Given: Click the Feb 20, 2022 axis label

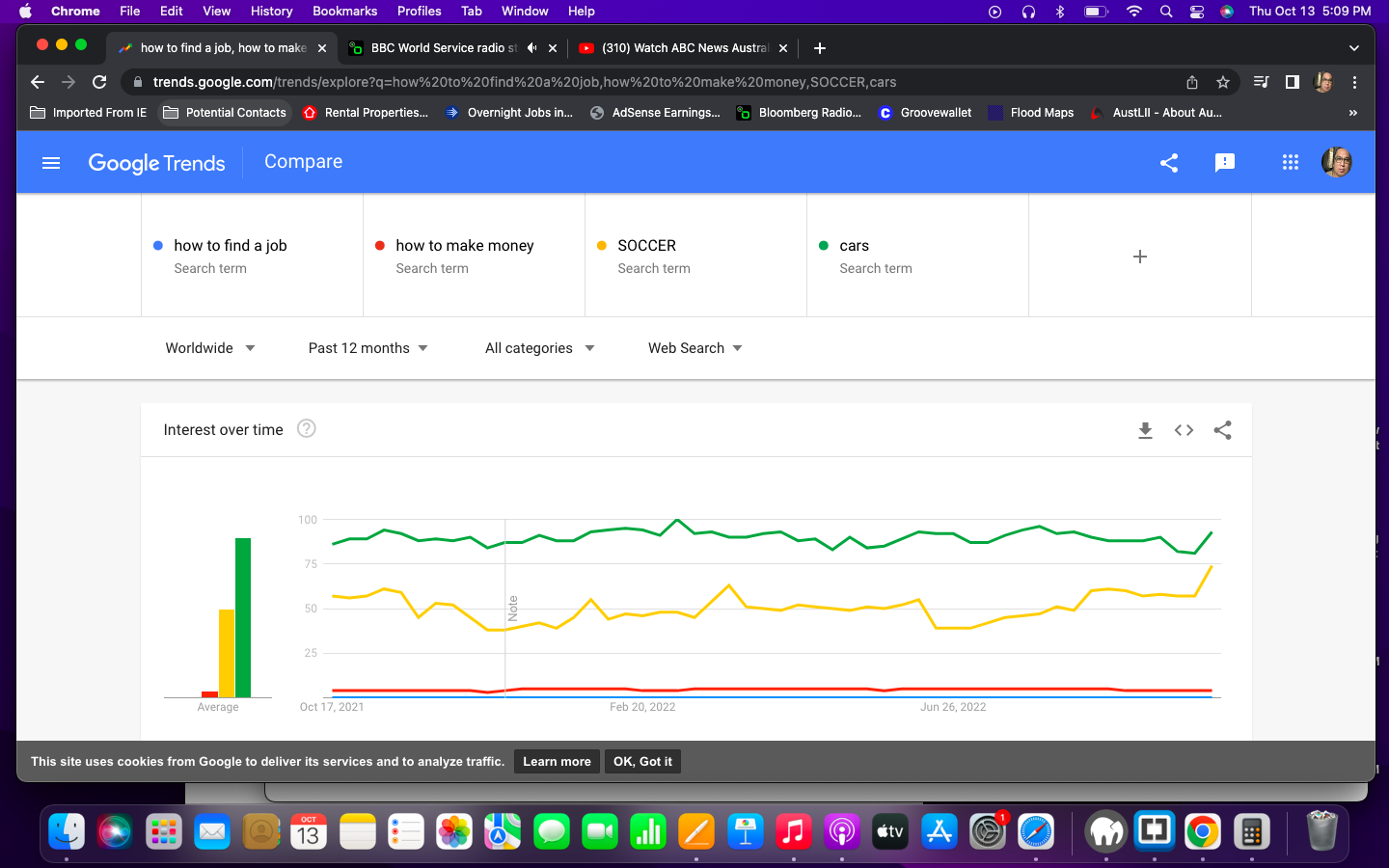Looking at the screenshot, I should [x=642, y=707].
